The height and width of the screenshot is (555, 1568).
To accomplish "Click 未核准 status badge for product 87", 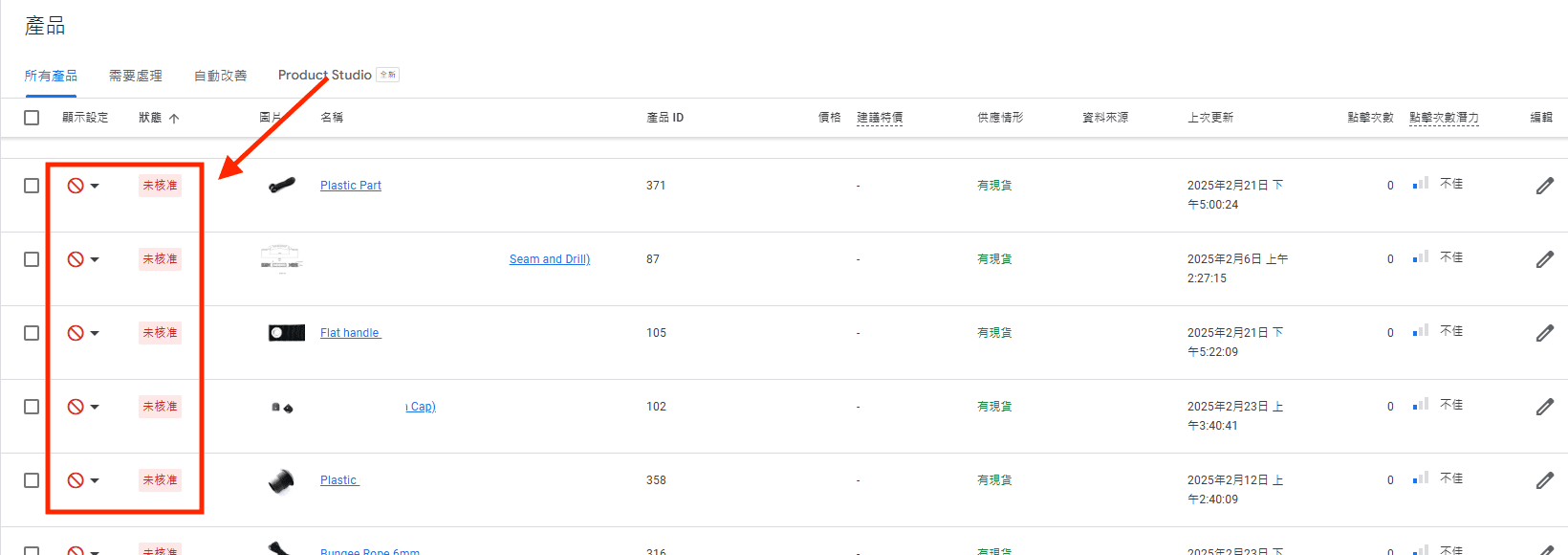I will 160,259.
